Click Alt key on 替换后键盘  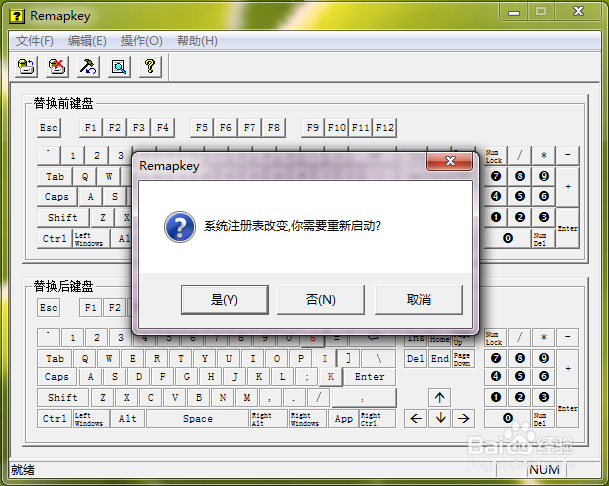[x=127, y=419]
